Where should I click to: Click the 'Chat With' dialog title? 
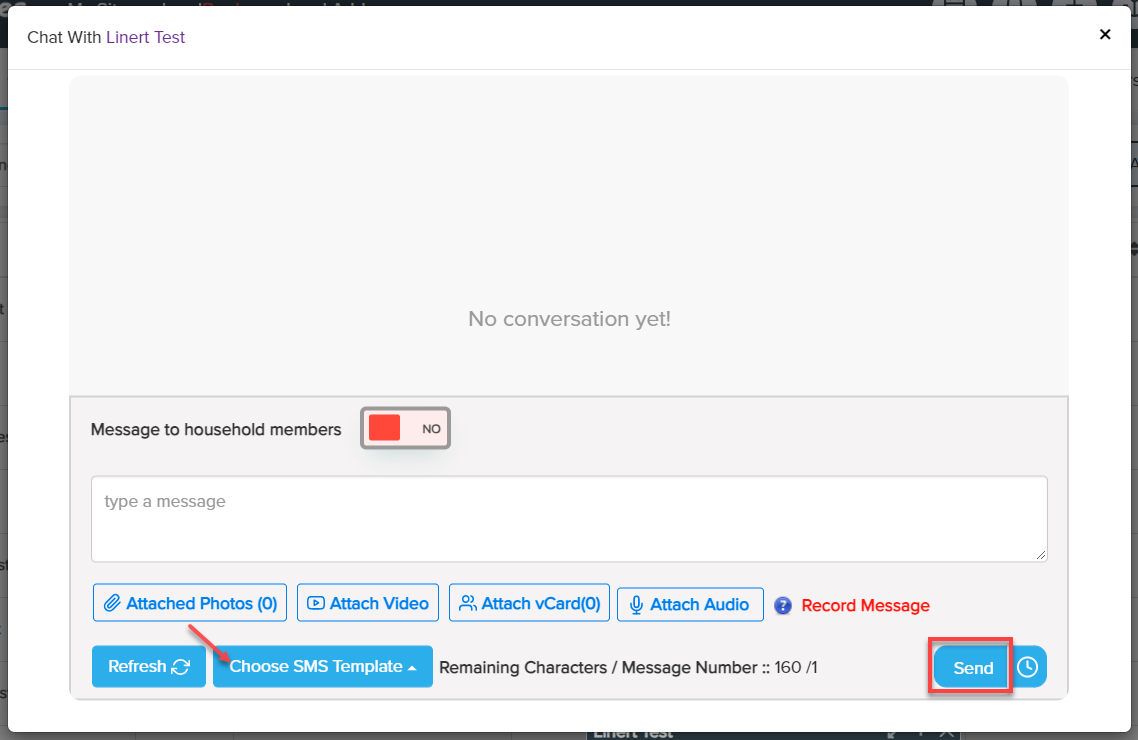point(65,37)
